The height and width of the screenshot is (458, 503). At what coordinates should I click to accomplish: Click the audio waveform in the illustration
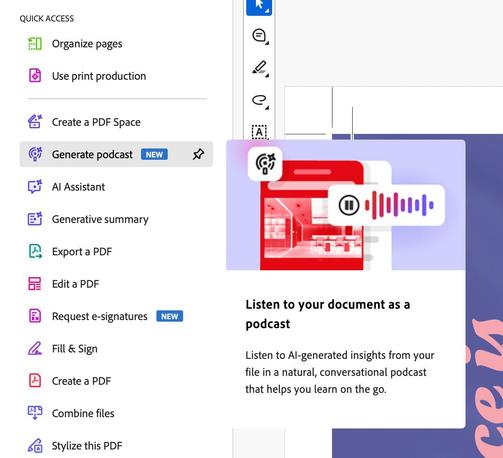coord(399,205)
